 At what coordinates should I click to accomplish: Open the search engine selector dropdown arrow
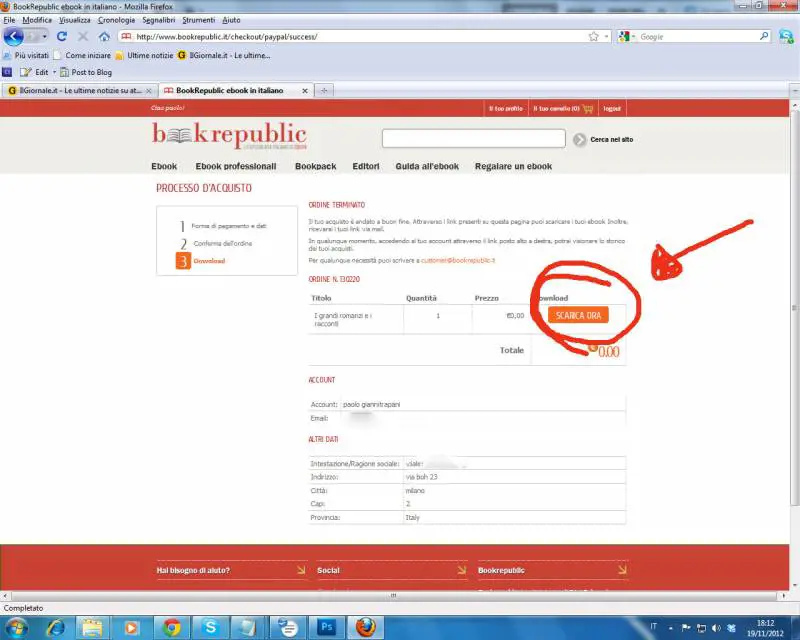pyautogui.click(x=633, y=37)
